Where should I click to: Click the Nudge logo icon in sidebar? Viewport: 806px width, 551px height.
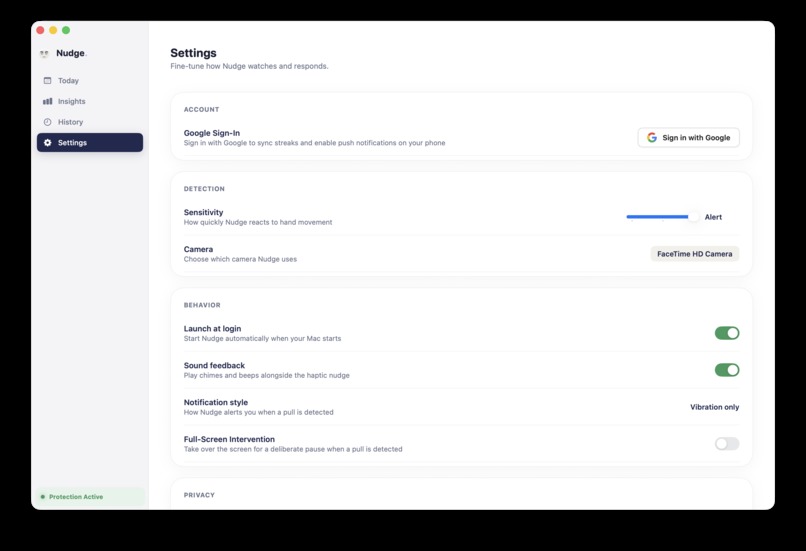pyautogui.click(x=44, y=53)
